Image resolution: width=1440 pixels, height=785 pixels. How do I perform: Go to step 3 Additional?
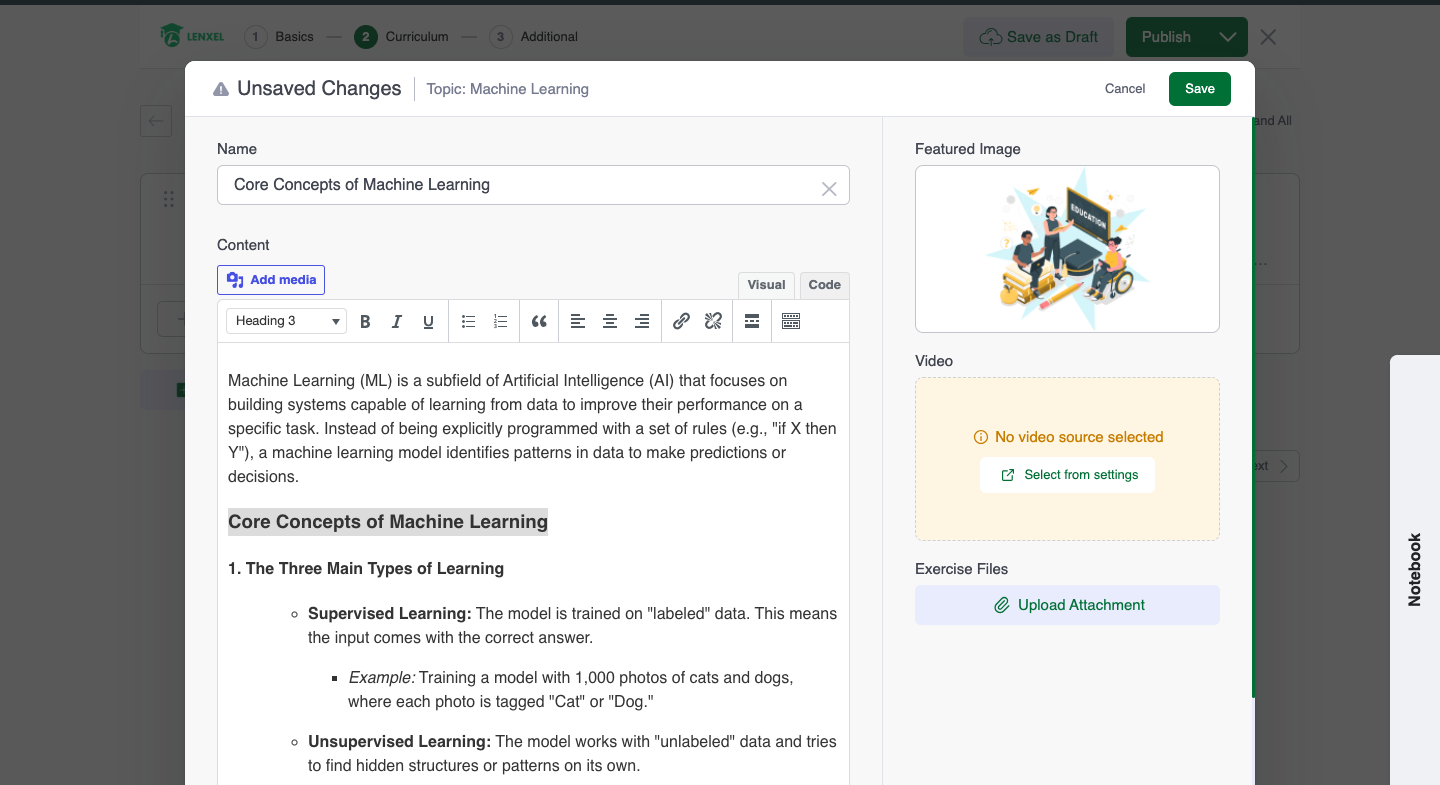(534, 37)
